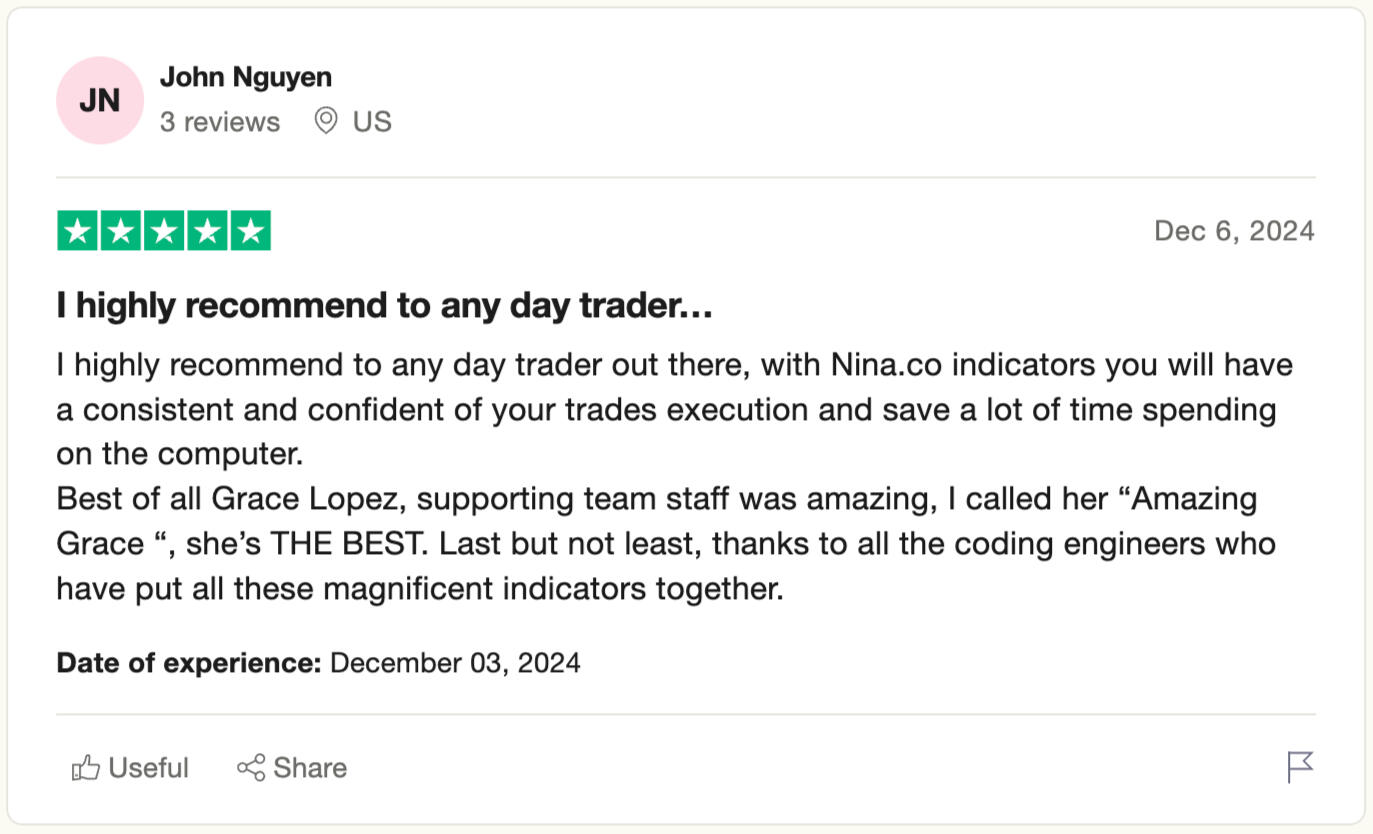Viewport: 1373px width, 834px height.
Task: Click the fifth green star in rating
Action: pos(250,231)
